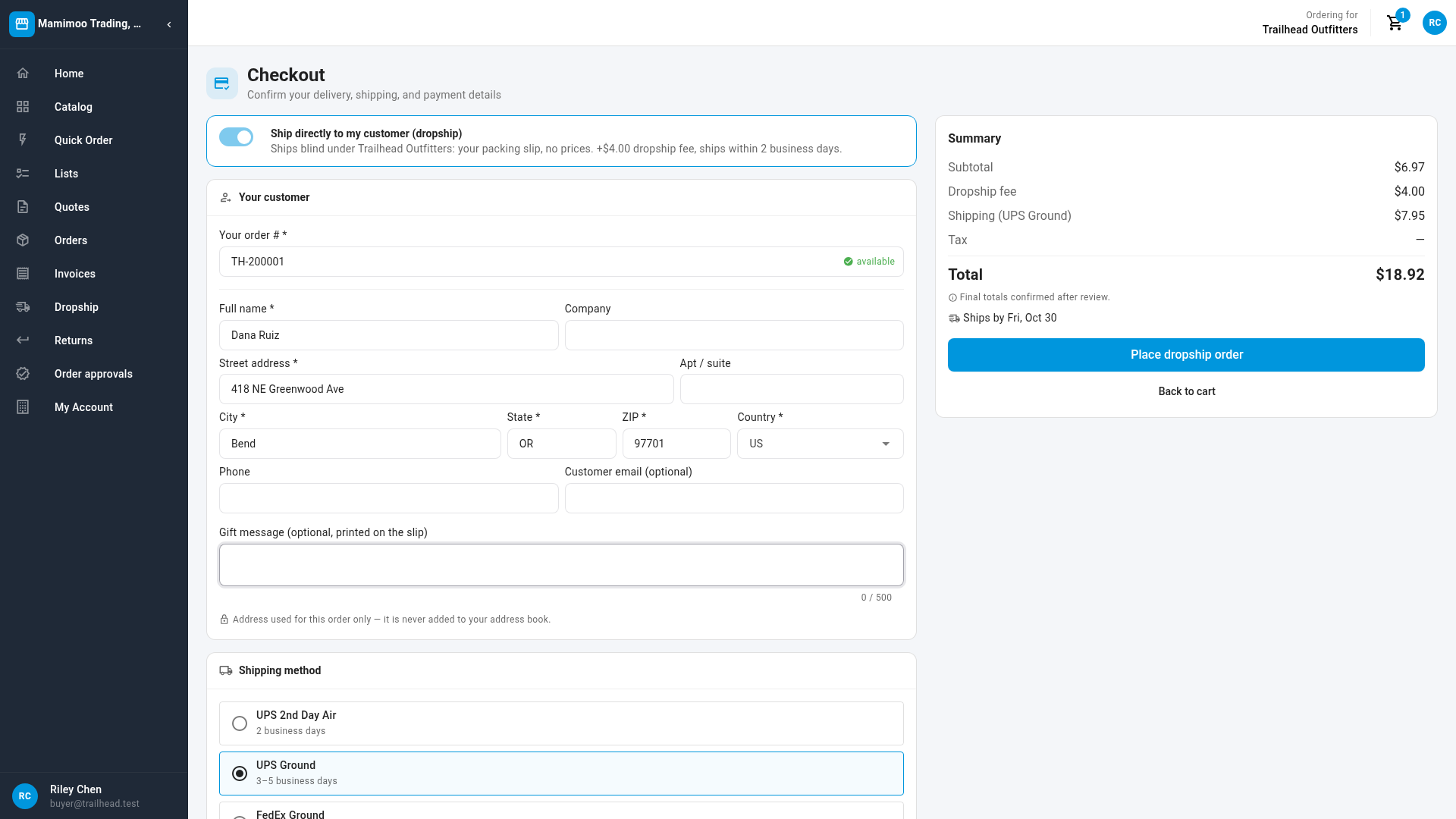Viewport: 1456px width, 819px height.
Task: Open the Country dropdown
Action: 820,444
